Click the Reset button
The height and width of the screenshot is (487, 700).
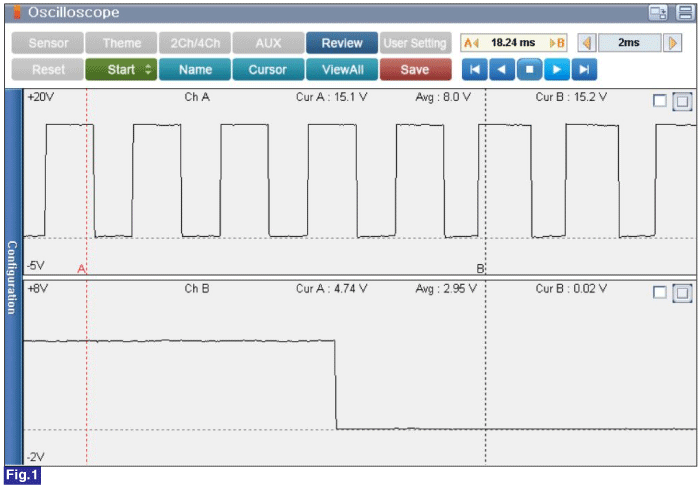(48, 70)
